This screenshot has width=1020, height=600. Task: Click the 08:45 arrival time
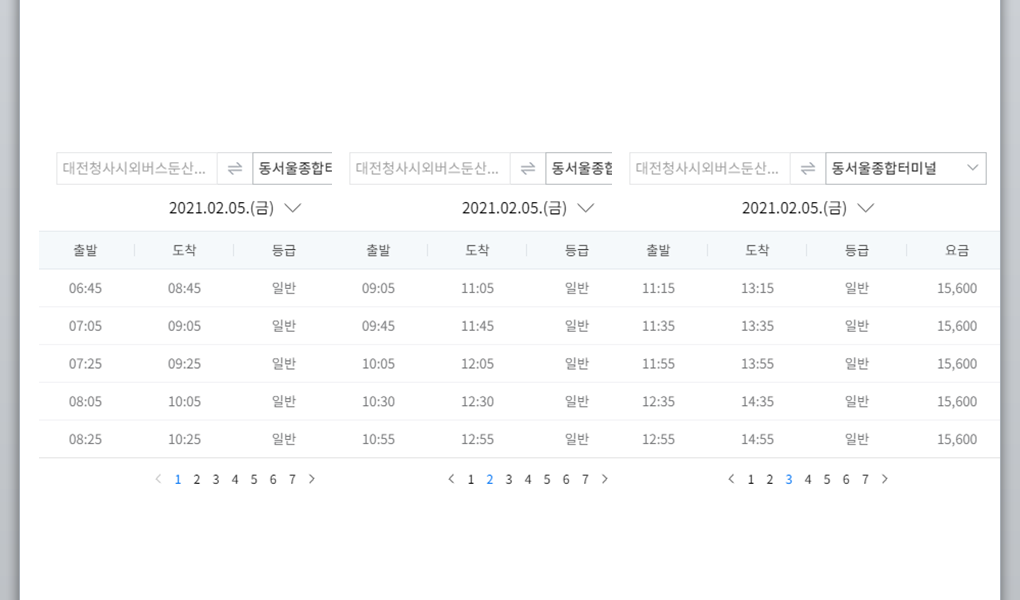point(184,288)
